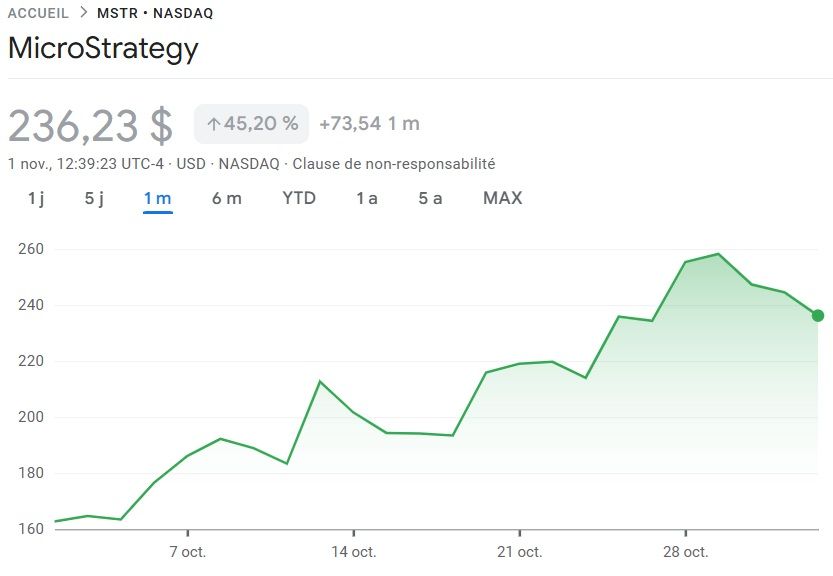Select the MAX time range tab
833x576 pixels.
click(x=502, y=198)
